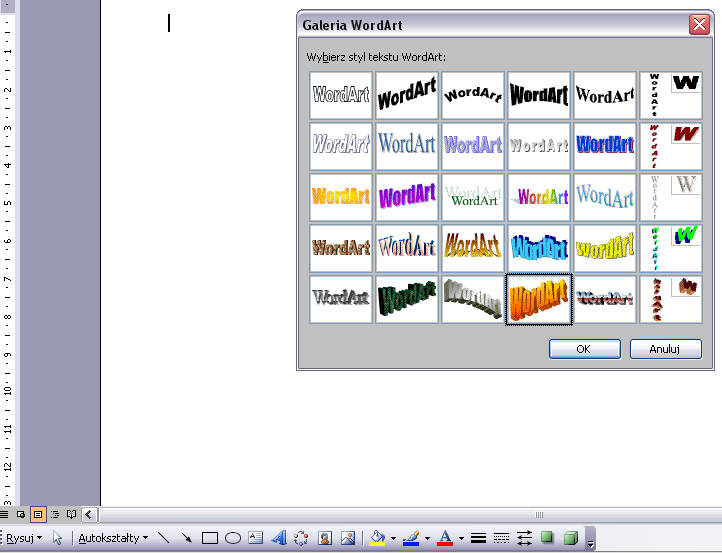Select the Arrow drawing tool

(x=186, y=538)
